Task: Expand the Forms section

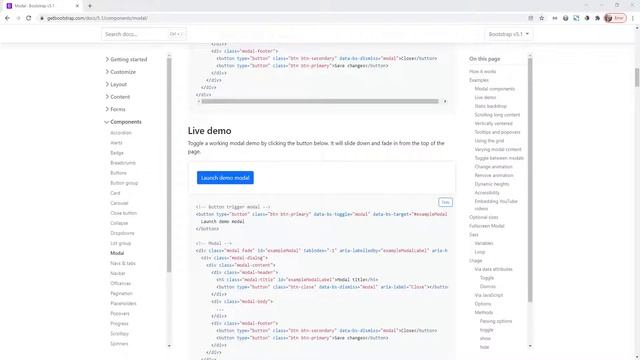Action: [116, 109]
